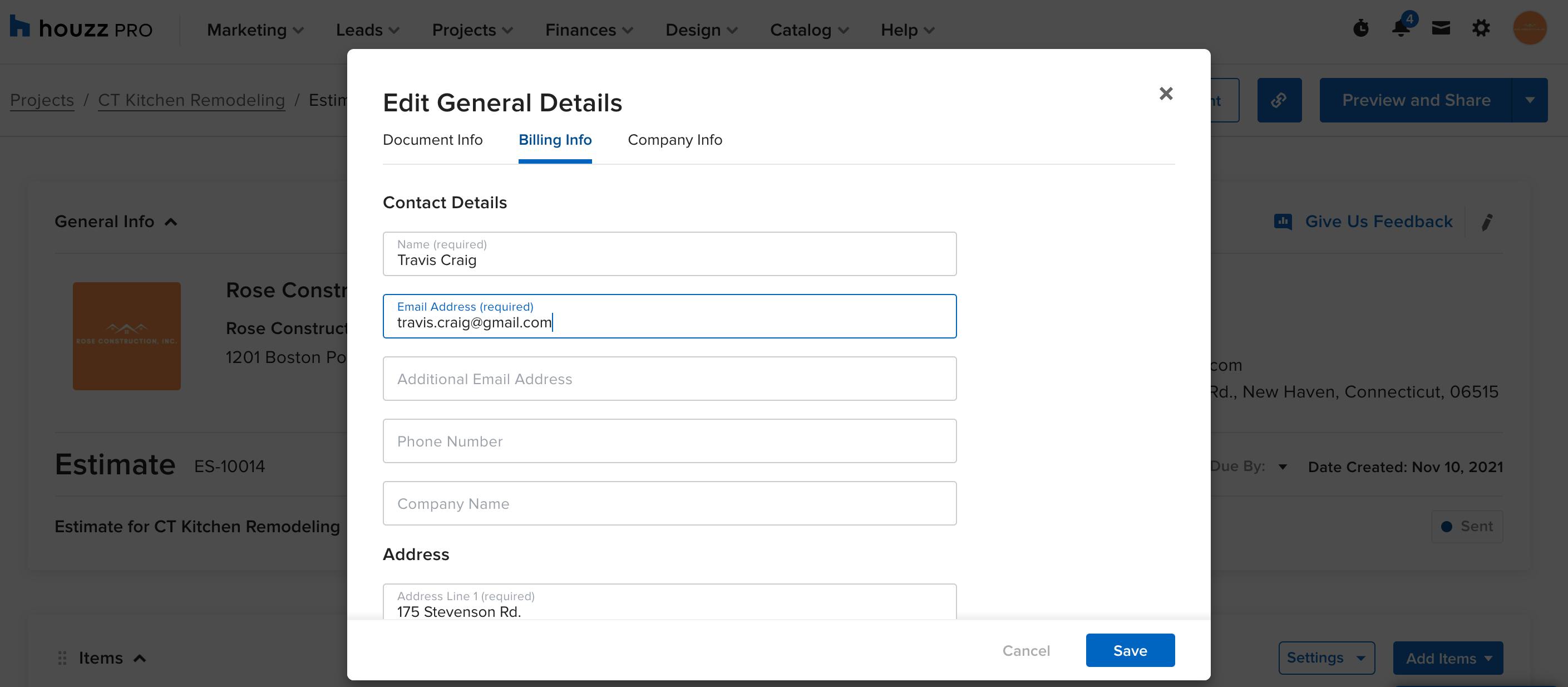Click the Phone Number input field
The height and width of the screenshot is (687, 1568).
(669, 441)
